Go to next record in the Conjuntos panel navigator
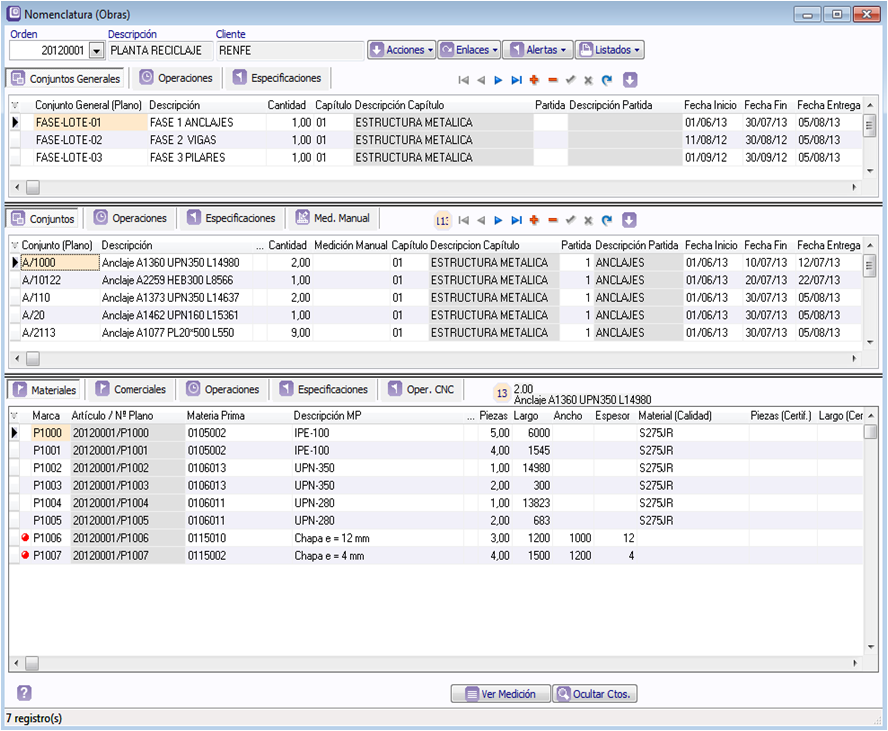888x731 pixels. (498, 220)
